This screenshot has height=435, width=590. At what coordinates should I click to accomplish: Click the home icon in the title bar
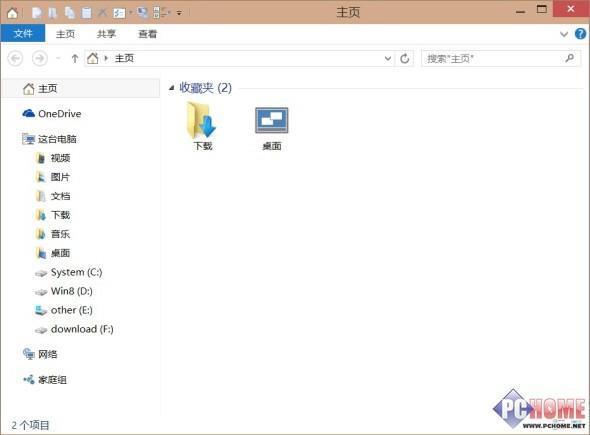click(x=12, y=13)
